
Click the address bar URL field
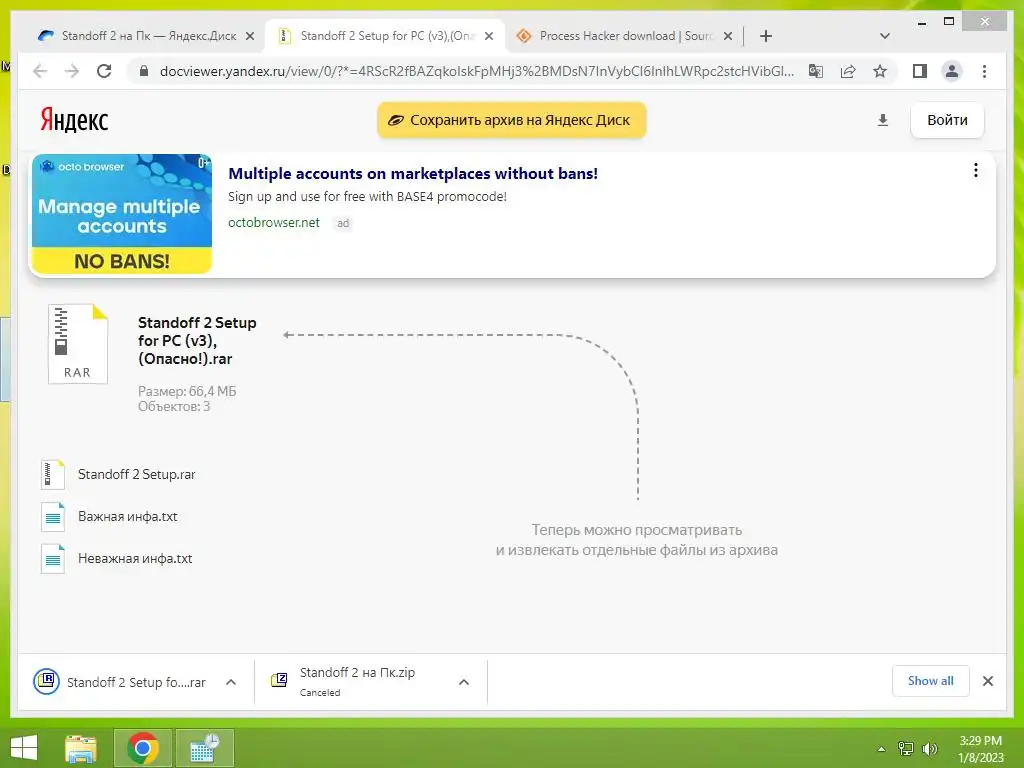(x=477, y=71)
